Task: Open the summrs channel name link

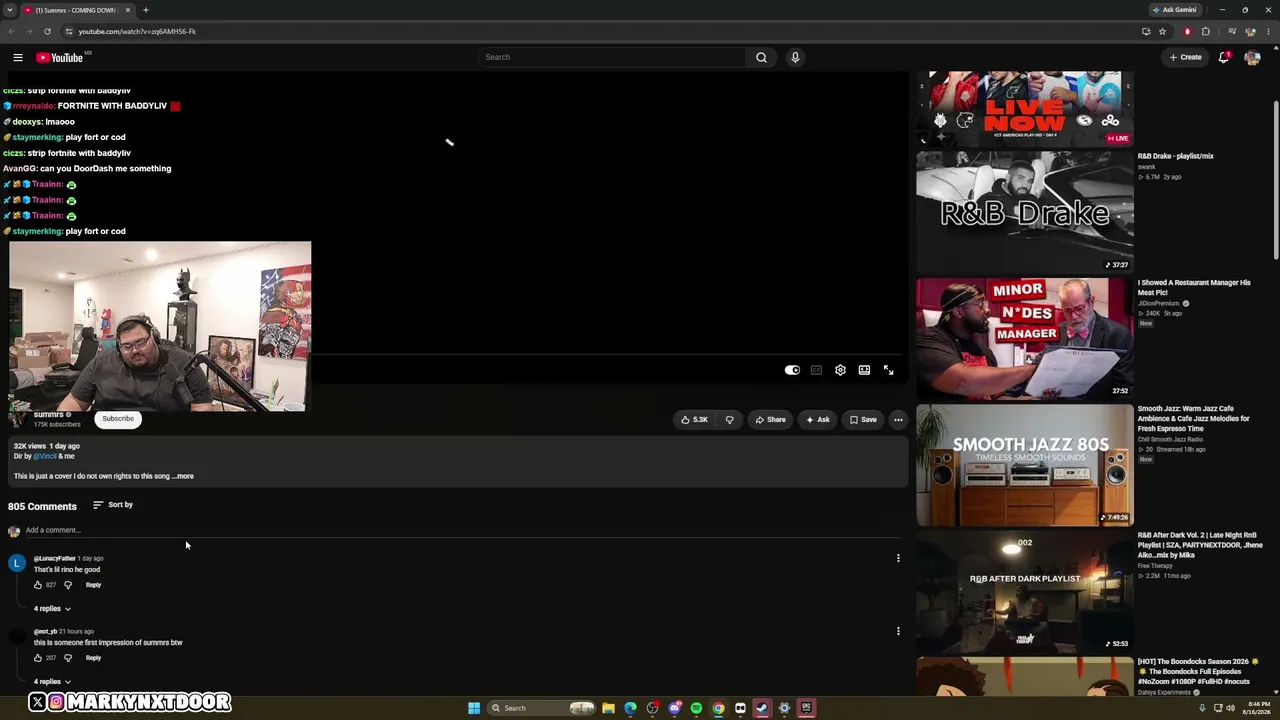Action: [x=49, y=414]
